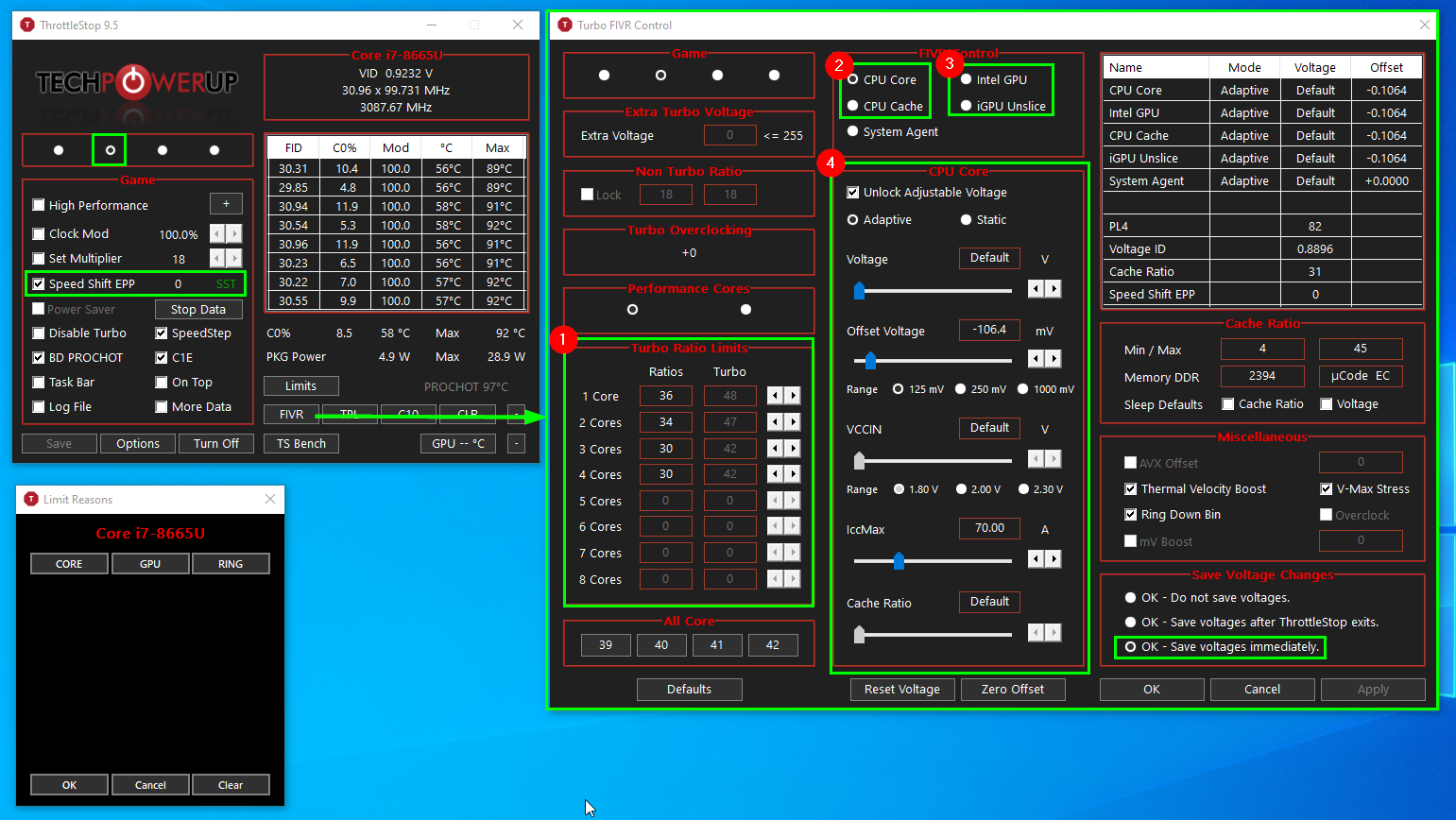Screen dimensions: 1456x820
Task: Click the IccMax 70.00 field
Action: point(989,528)
